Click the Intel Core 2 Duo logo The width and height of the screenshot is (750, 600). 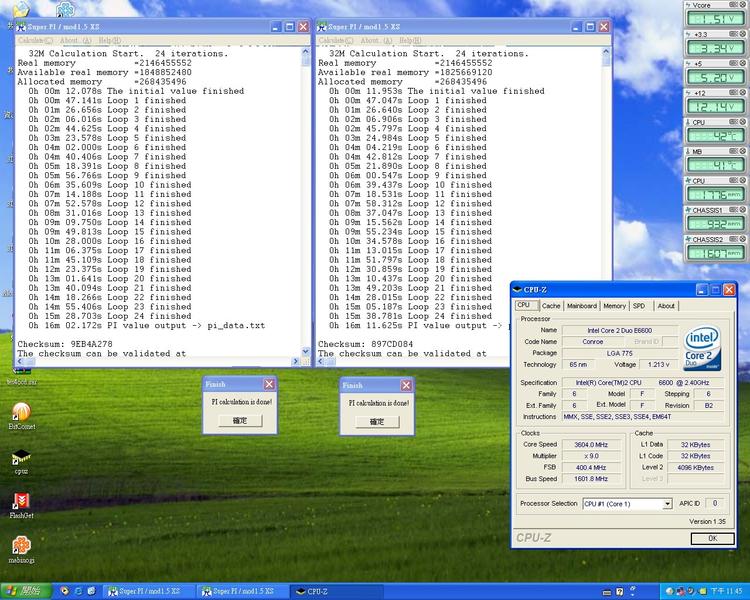702,348
